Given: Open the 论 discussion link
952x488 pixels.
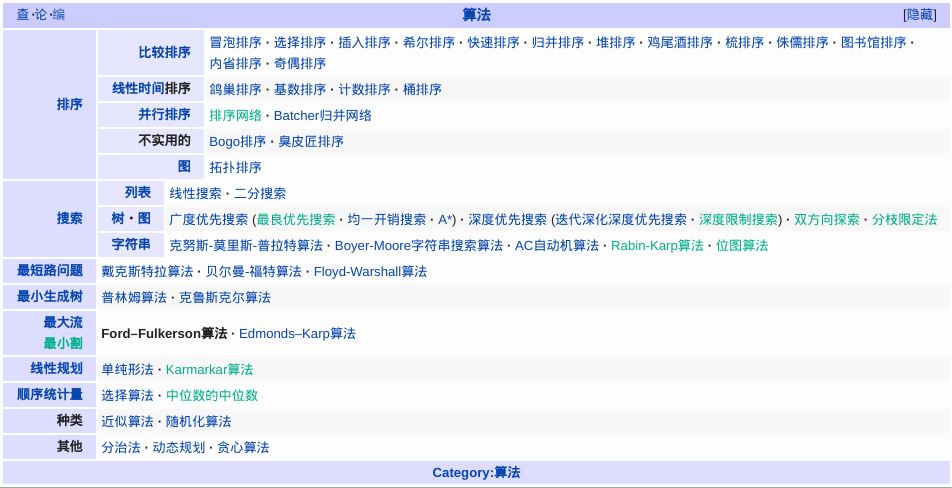Looking at the screenshot, I should pos(40,15).
